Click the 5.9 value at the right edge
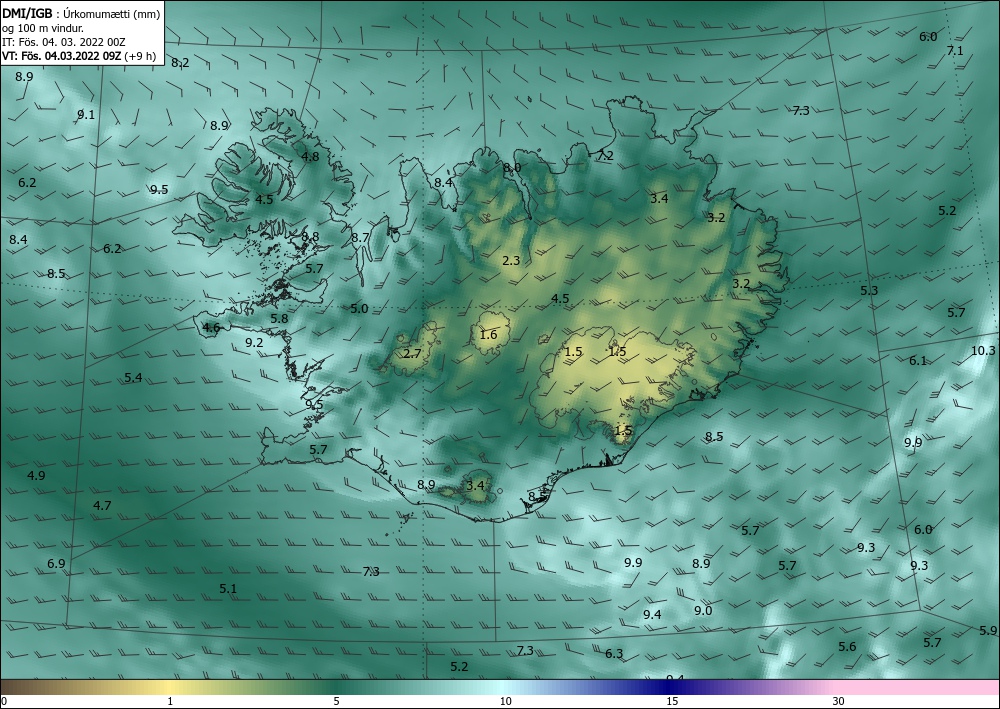 [x=988, y=631]
